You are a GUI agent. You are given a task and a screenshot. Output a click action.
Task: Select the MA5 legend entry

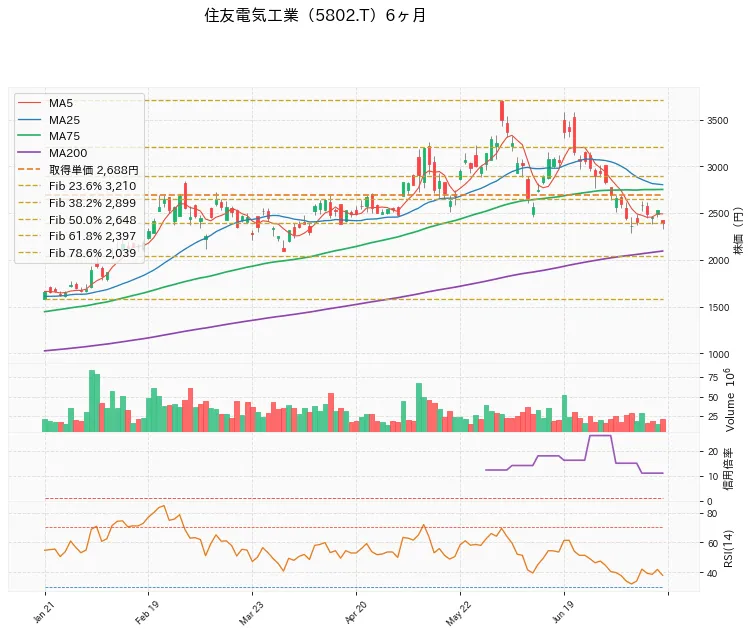click(x=45, y=103)
